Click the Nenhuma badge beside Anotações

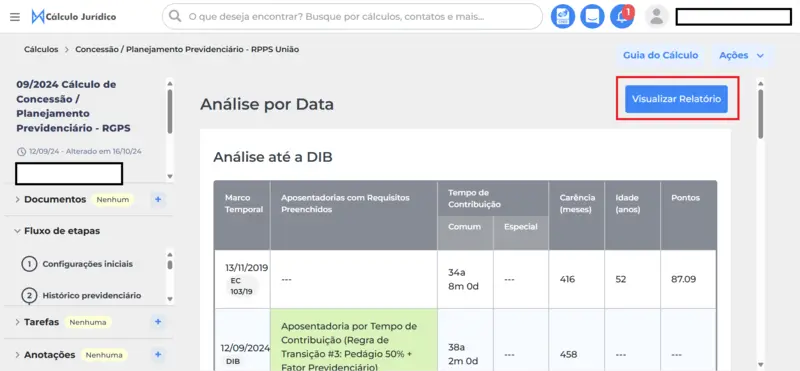(104, 355)
